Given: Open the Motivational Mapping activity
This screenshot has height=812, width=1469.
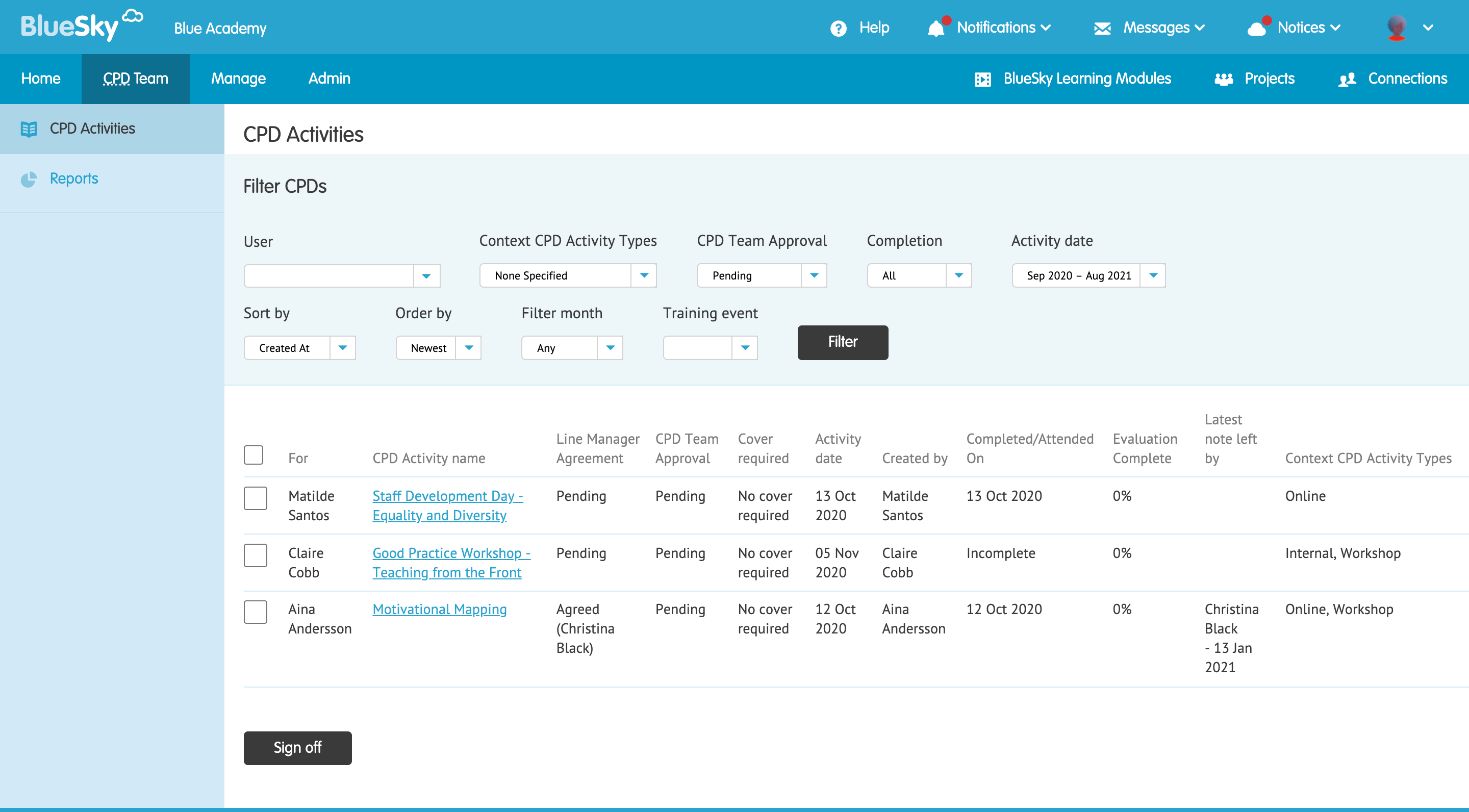Looking at the screenshot, I should point(439,609).
